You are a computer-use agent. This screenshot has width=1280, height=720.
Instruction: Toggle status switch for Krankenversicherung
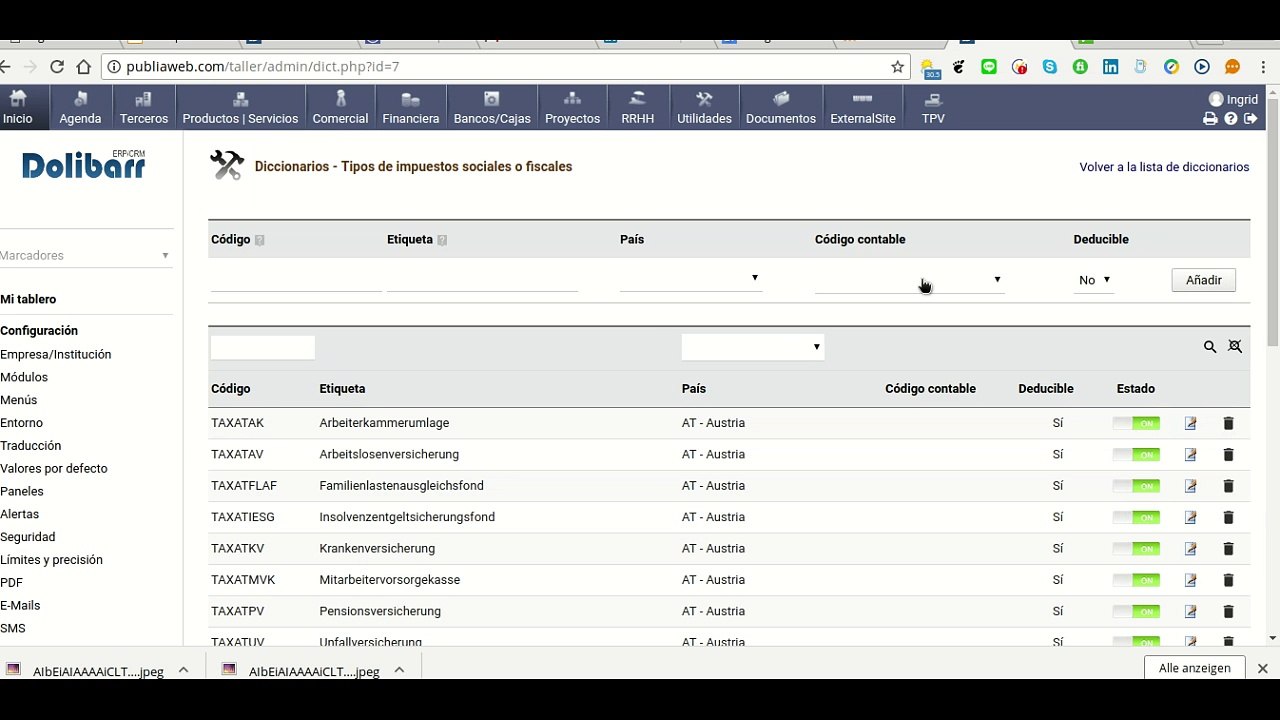(1136, 549)
